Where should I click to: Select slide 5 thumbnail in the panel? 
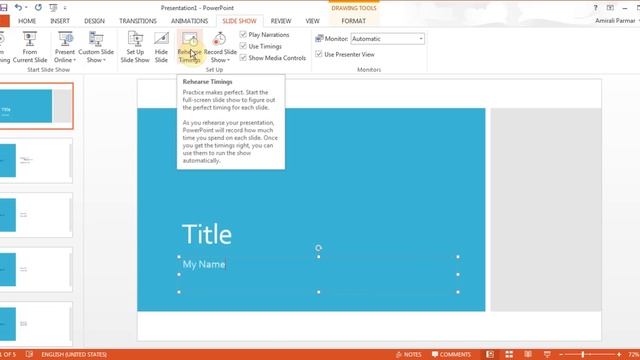tap(36, 324)
